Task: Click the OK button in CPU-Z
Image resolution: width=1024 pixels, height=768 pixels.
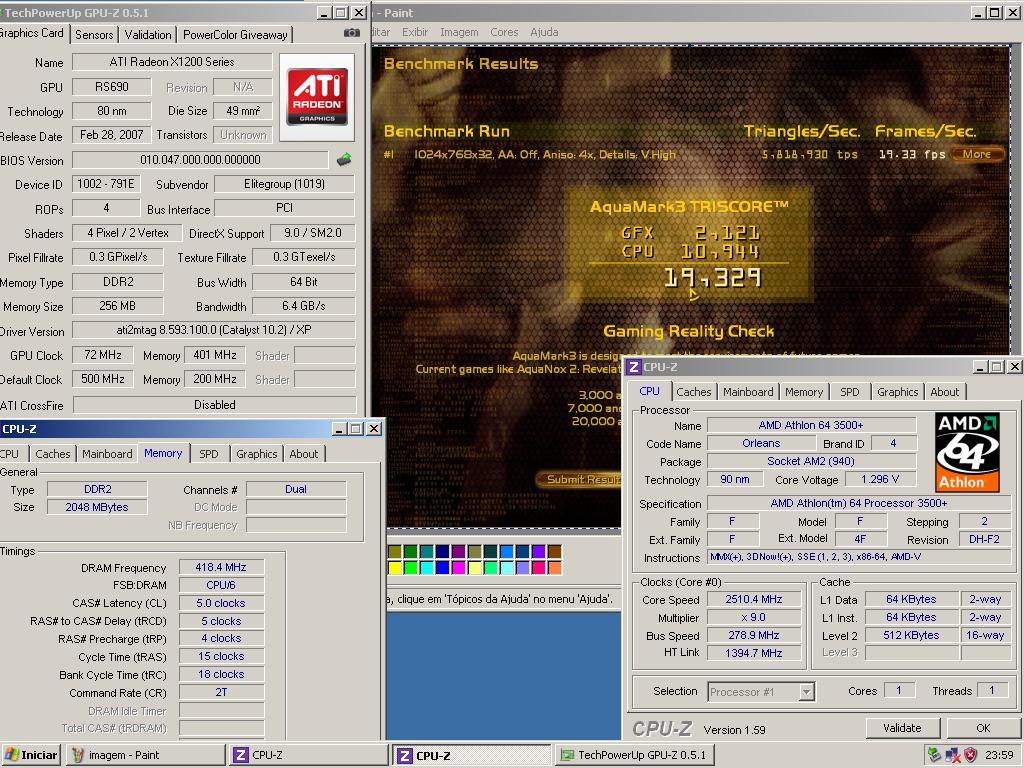Action: click(x=983, y=728)
